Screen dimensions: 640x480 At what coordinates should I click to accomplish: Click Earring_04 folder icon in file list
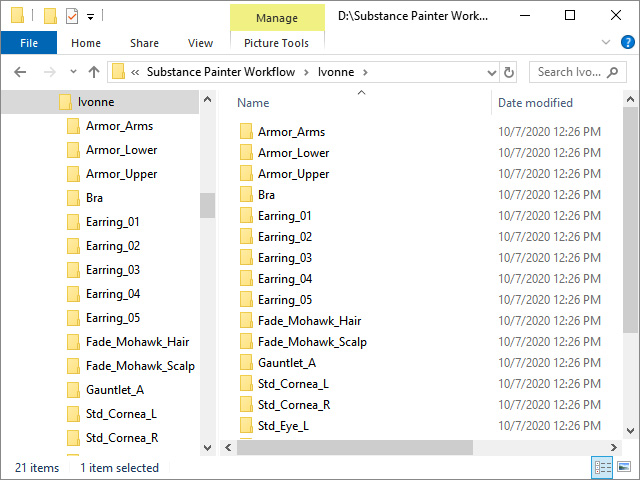point(246,279)
